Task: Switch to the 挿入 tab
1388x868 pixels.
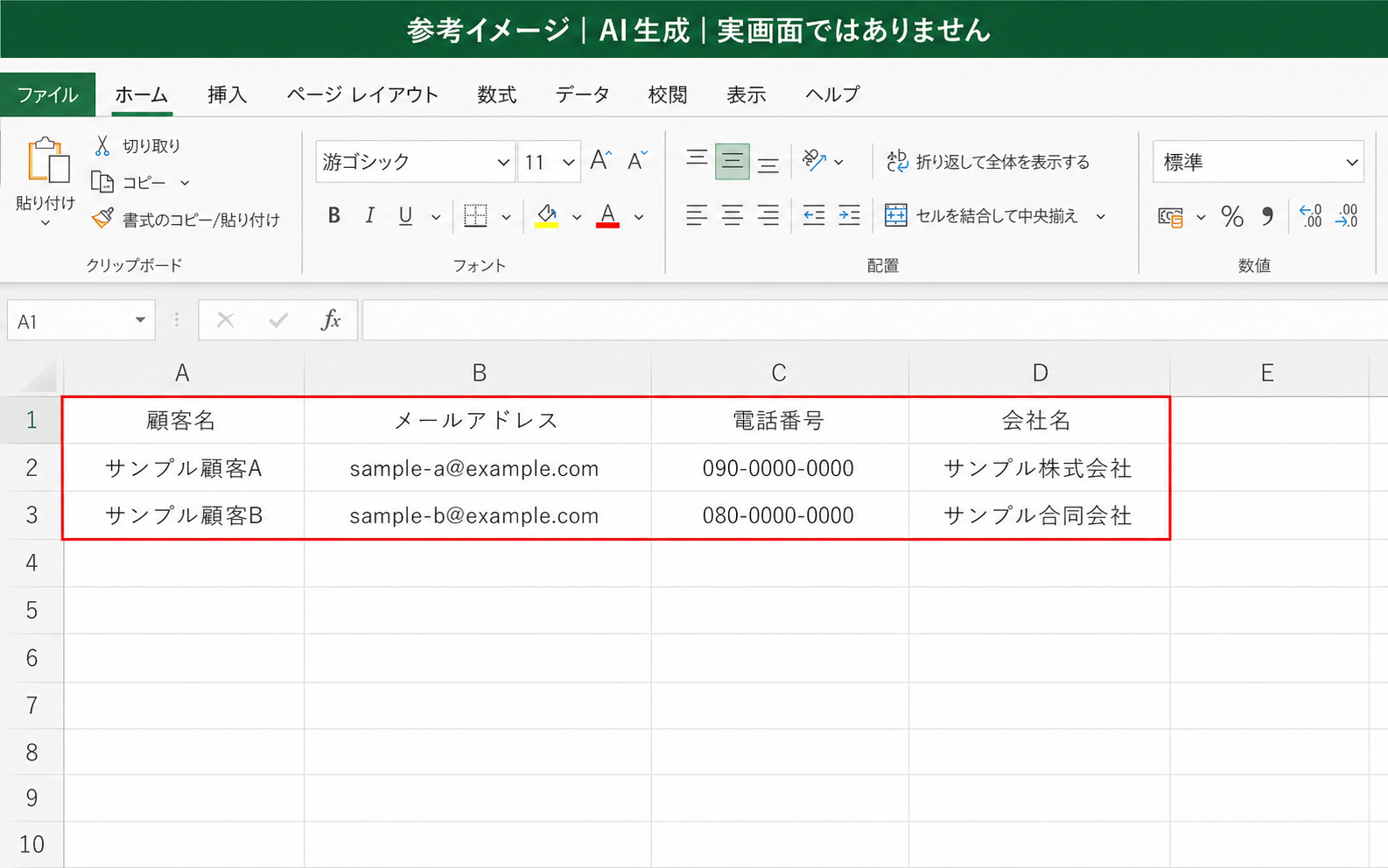Action: [228, 94]
